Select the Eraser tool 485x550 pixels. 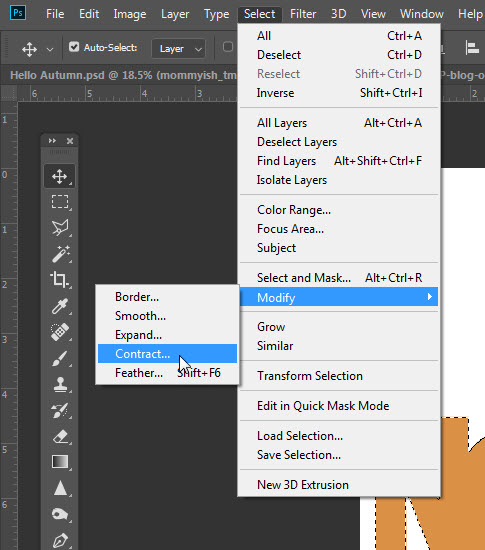tap(60, 436)
